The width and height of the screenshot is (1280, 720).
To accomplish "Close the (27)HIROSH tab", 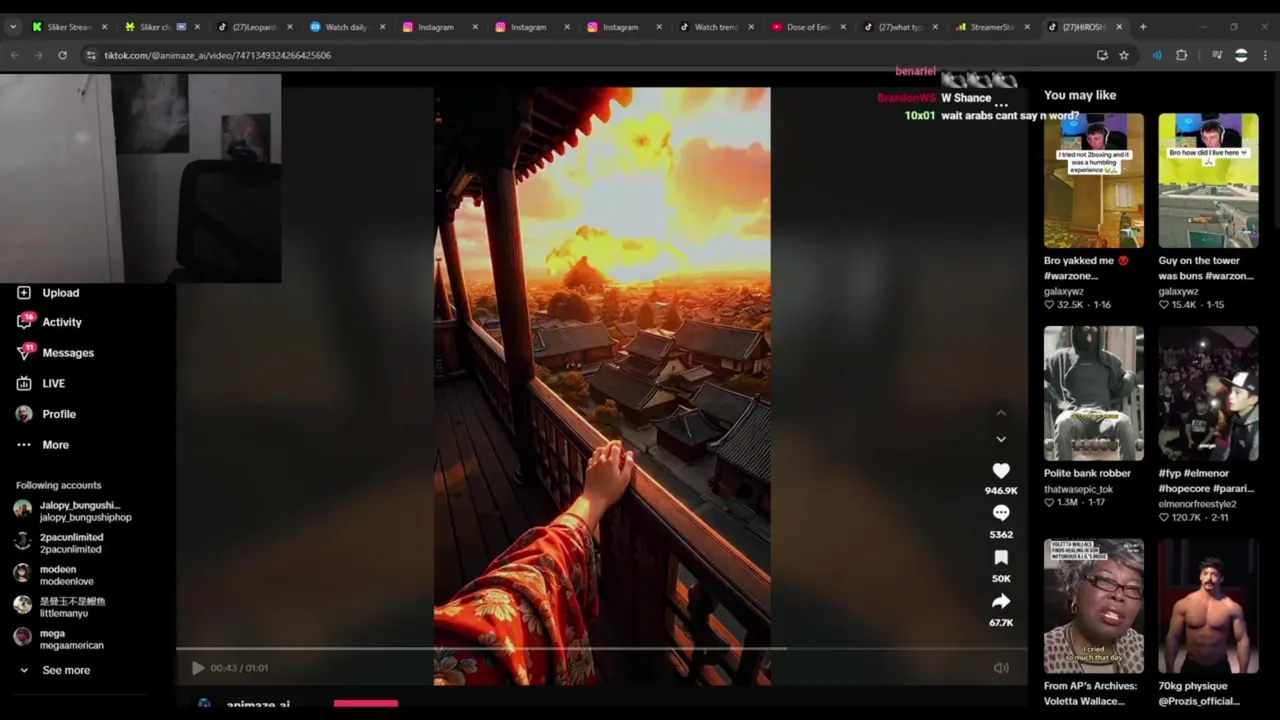I will [x=1119, y=27].
